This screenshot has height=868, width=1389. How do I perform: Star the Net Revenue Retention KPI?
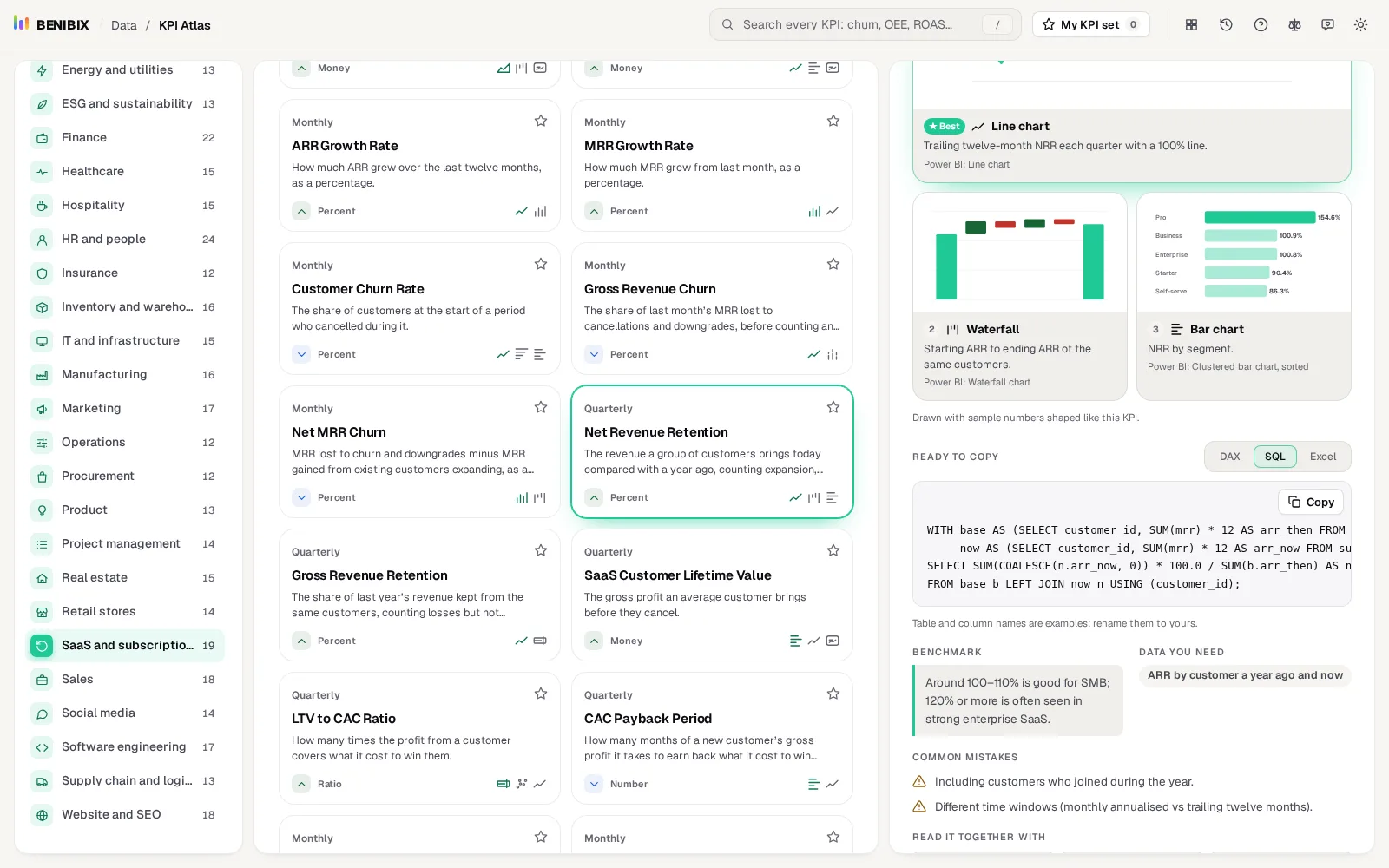click(x=833, y=407)
